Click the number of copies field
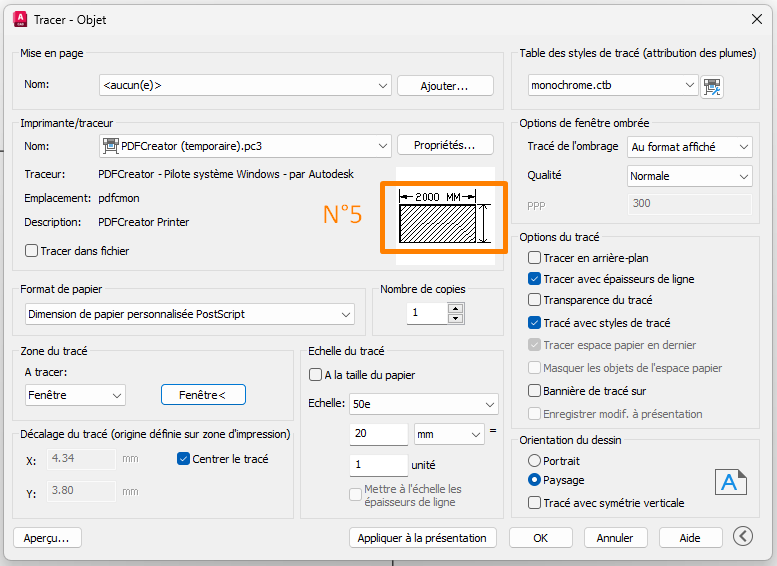This screenshot has width=777, height=566. click(427, 313)
